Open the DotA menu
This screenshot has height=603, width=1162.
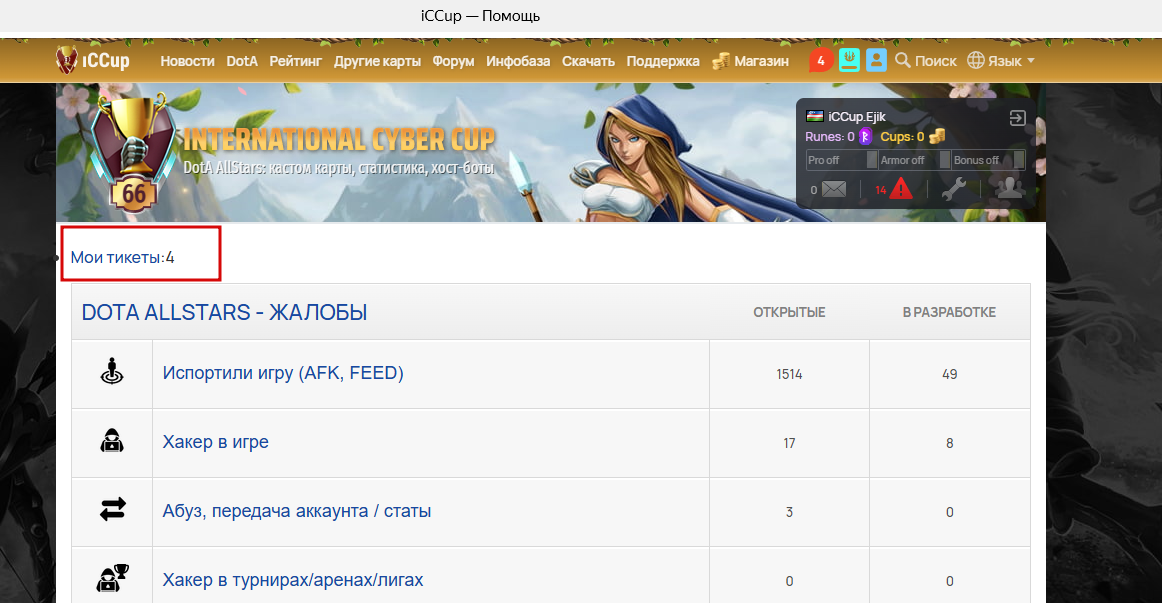(x=242, y=61)
